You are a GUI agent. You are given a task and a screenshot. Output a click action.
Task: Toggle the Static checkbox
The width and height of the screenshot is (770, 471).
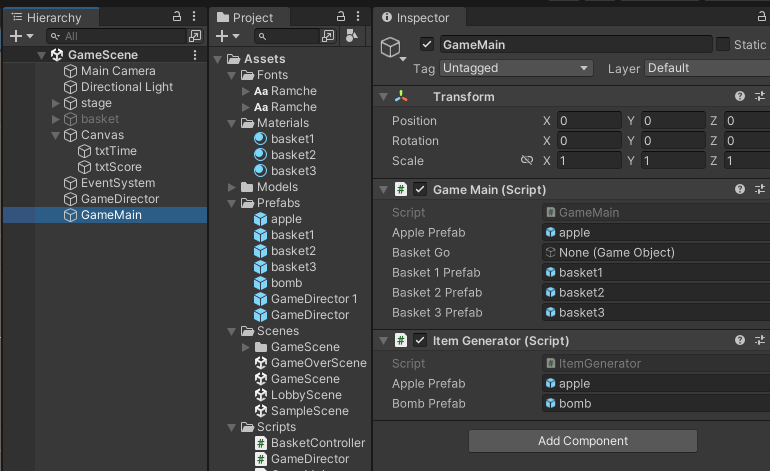722,44
